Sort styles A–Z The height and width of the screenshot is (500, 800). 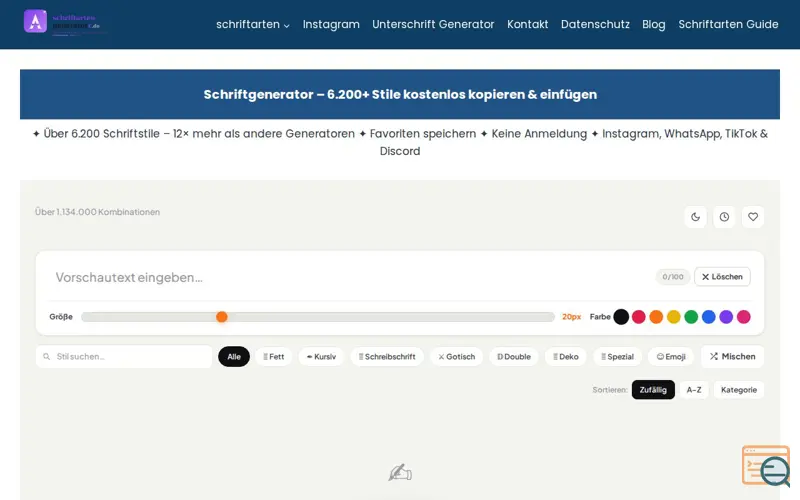point(694,390)
